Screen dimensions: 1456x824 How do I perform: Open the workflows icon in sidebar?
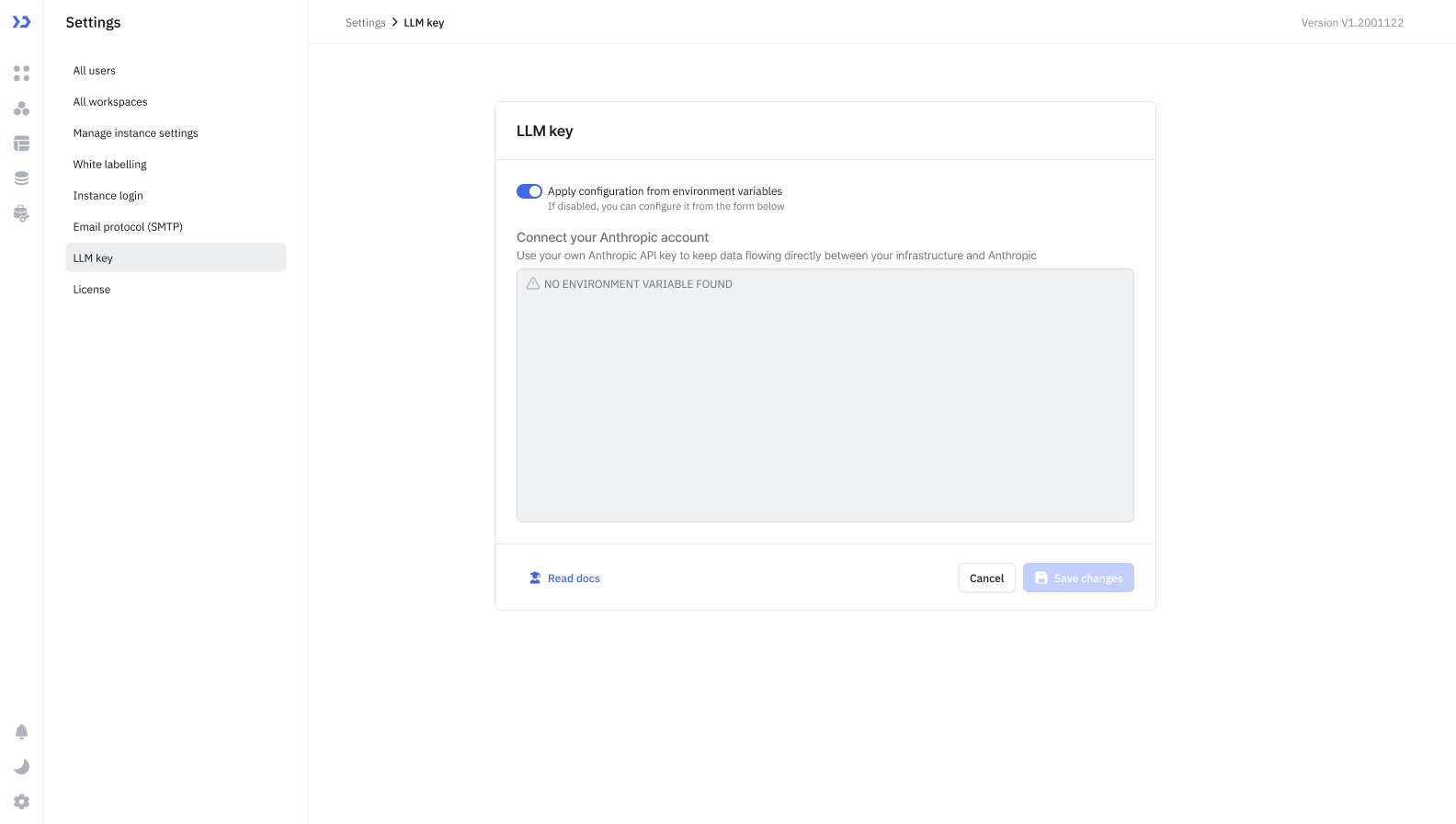(21, 109)
